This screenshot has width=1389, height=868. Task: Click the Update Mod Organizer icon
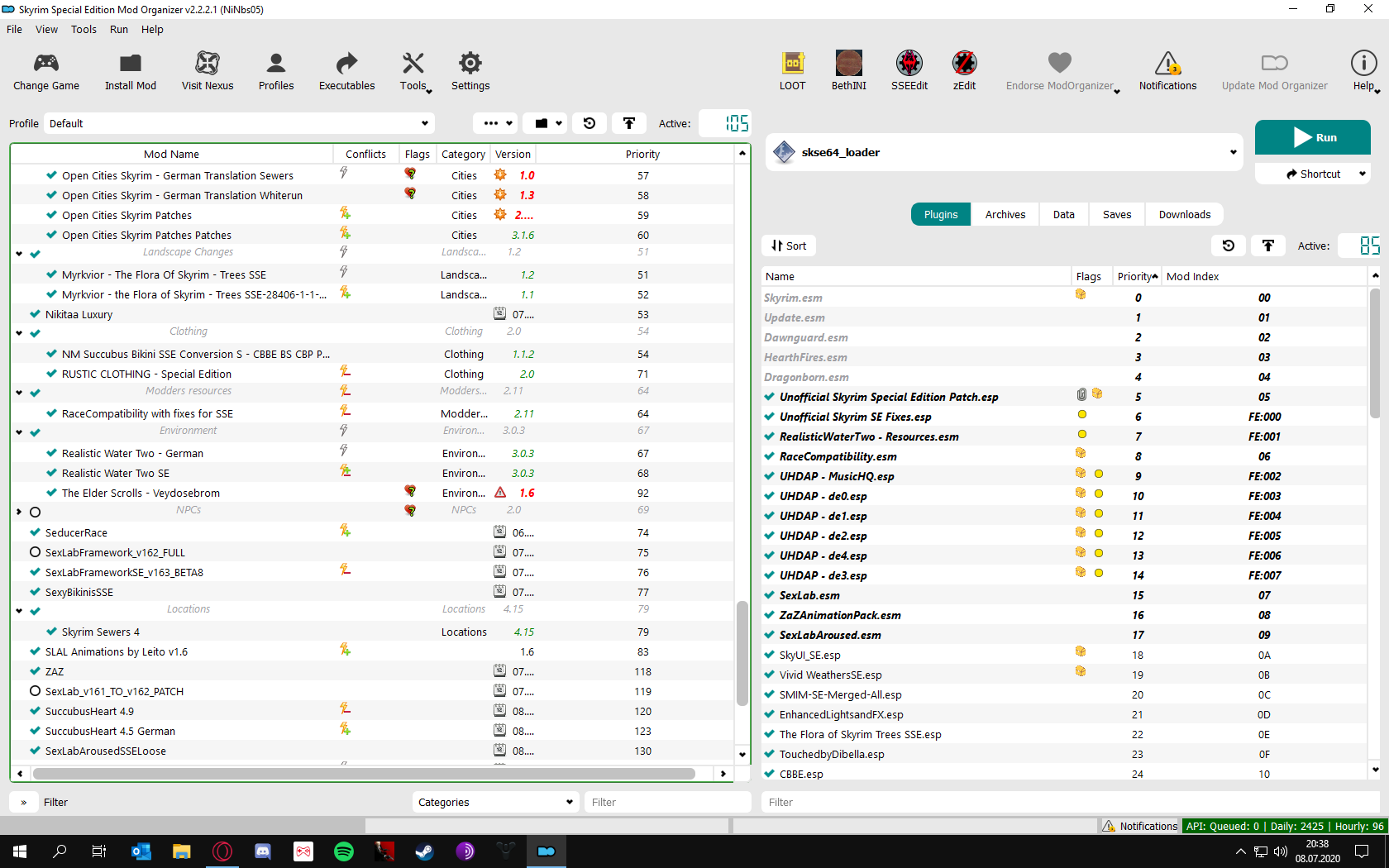point(1275,63)
